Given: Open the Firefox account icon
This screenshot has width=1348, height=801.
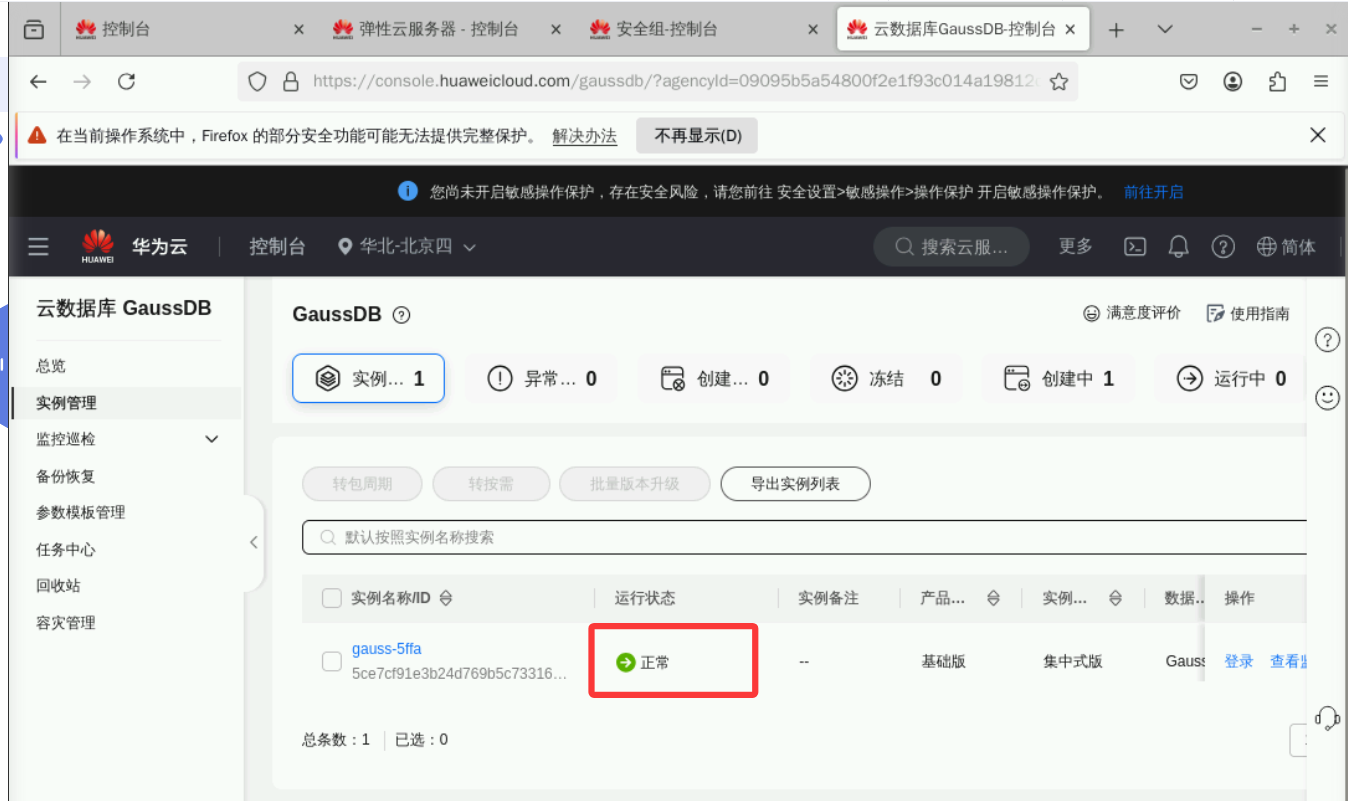Looking at the screenshot, I should pyautogui.click(x=1233, y=82).
